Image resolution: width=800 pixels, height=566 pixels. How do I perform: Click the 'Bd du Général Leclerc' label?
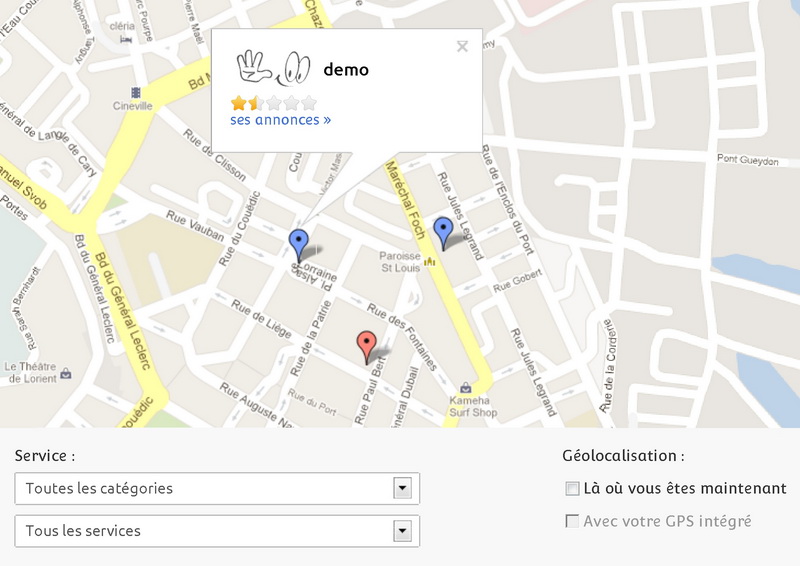(123, 311)
